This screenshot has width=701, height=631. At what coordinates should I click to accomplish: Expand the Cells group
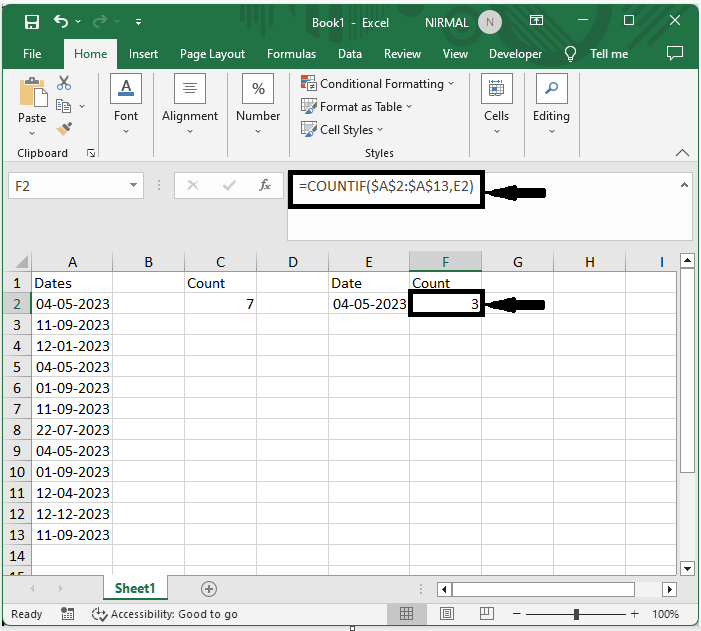(497, 104)
